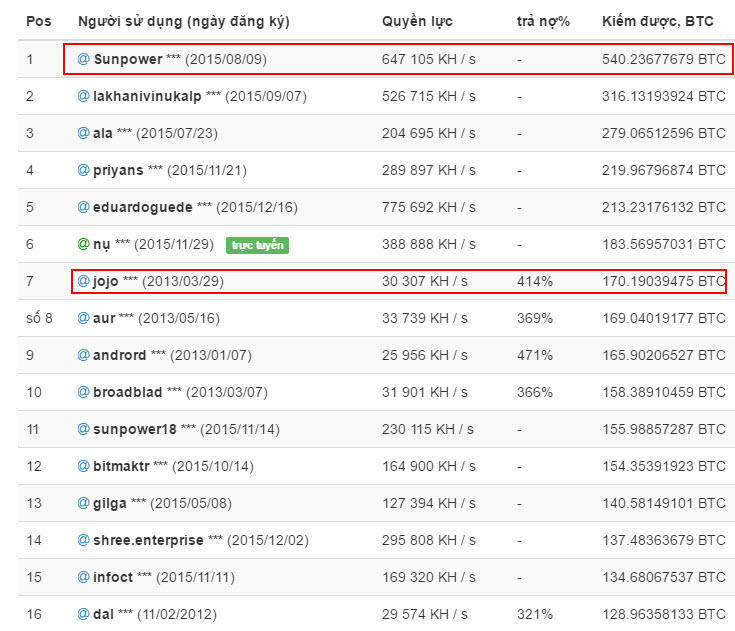Select 289 897 KH / s power value
735x631 pixels.
[x=428, y=170]
